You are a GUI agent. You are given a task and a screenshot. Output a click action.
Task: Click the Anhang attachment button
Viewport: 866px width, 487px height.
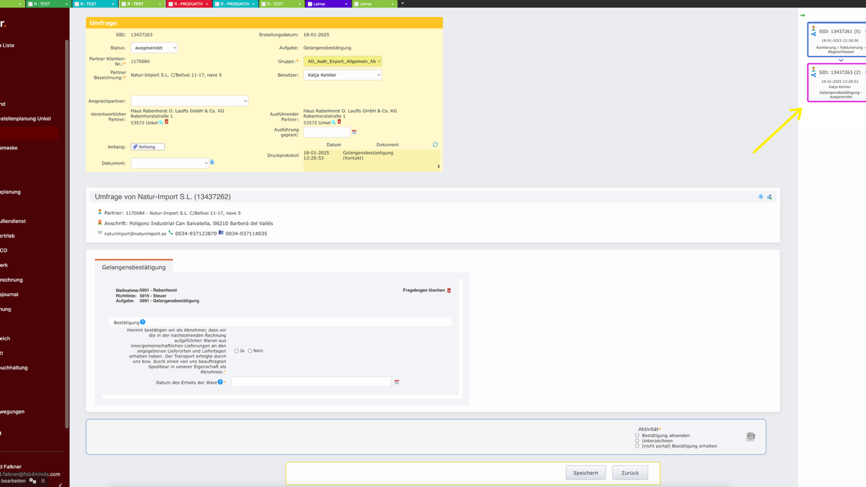pyautogui.click(x=147, y=147)
